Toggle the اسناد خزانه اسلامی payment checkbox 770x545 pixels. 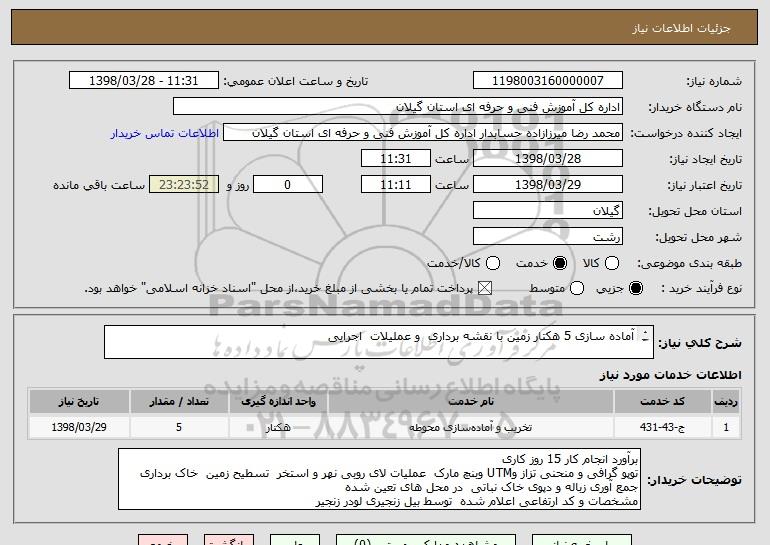pos(485,288)
